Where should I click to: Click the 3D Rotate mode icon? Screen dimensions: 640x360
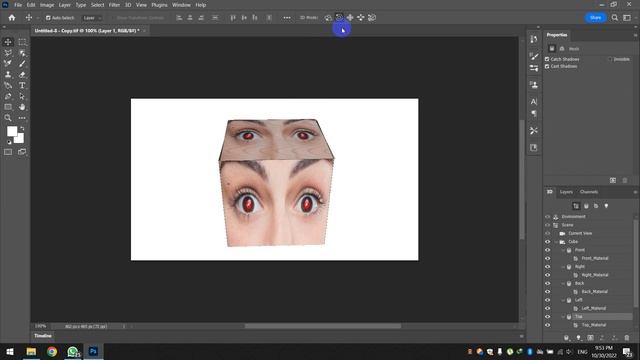328,18
